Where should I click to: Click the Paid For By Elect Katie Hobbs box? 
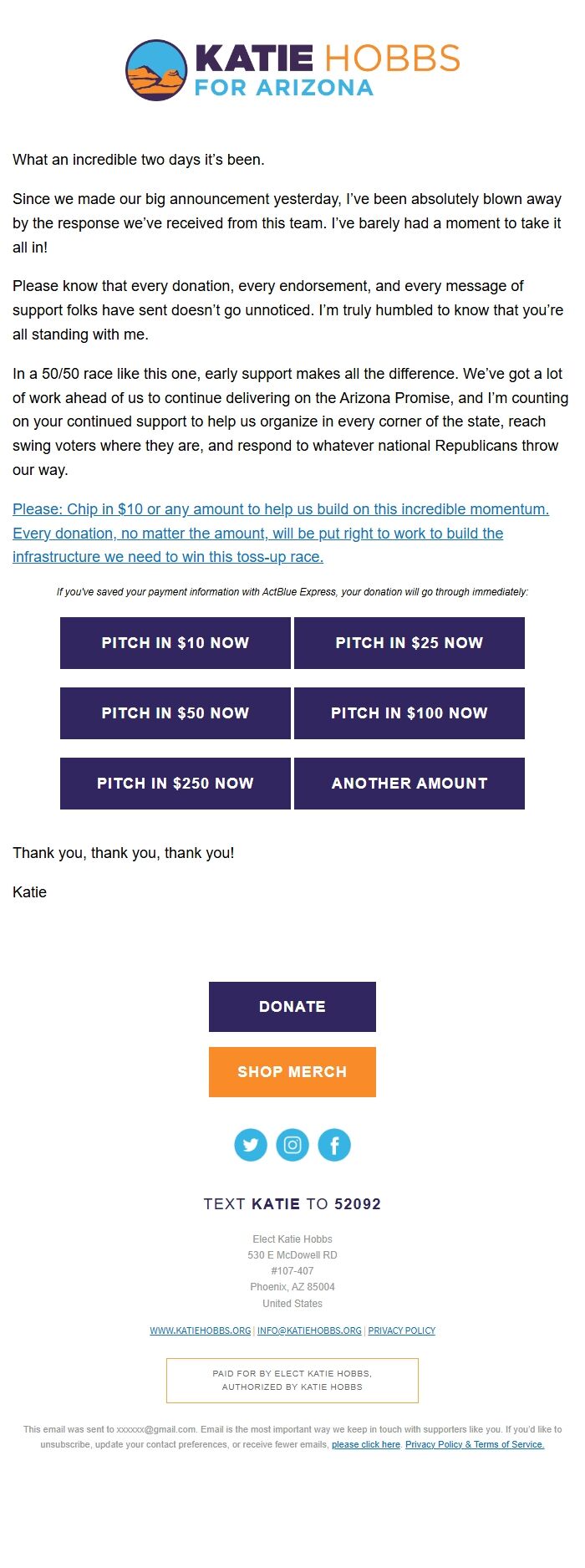292,1380
